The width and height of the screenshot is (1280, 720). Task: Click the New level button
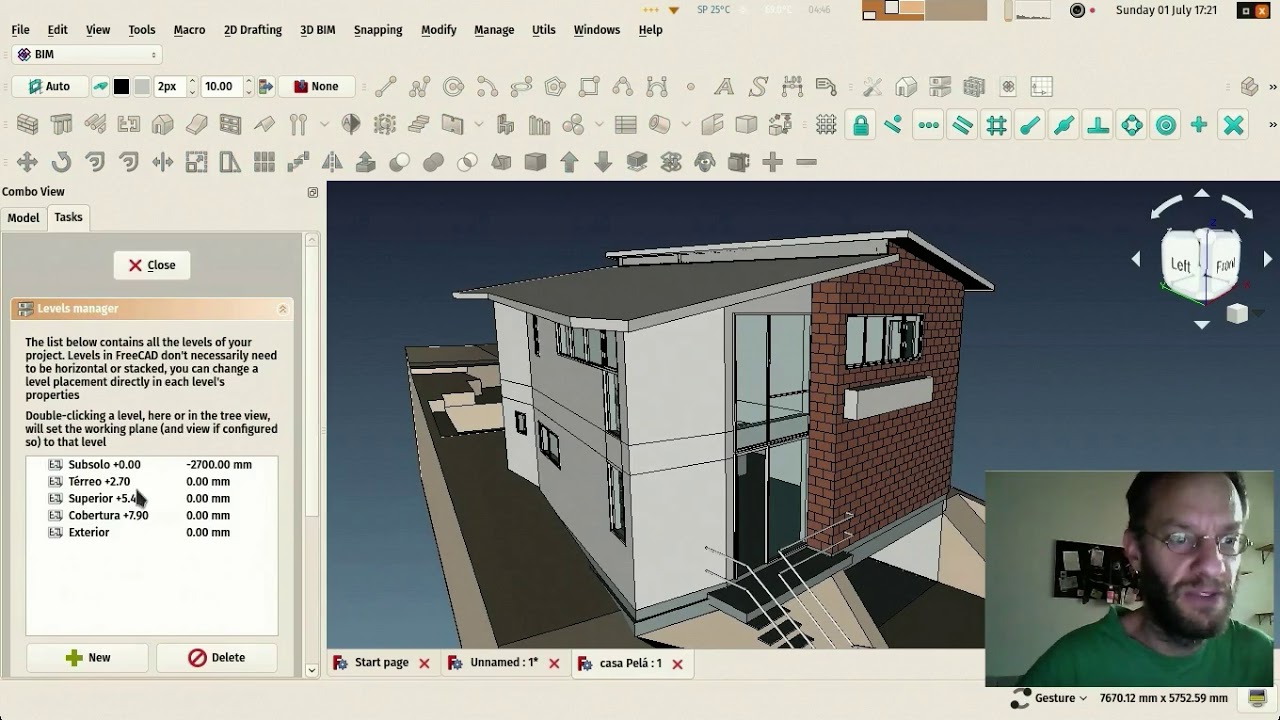88,658
